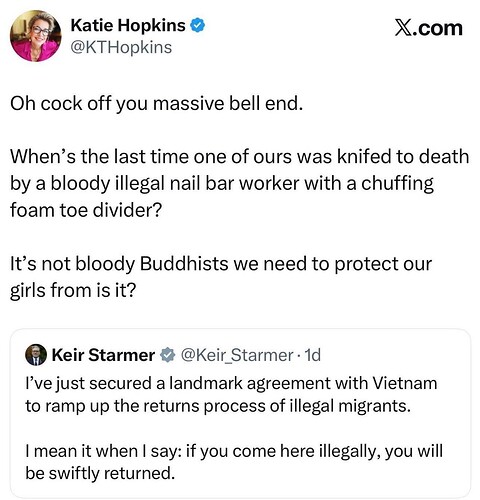This screenshot has width=480, height=500.
Task: Select the line ending in 'massive bell end.'
Action: click(x=156, y=104)
